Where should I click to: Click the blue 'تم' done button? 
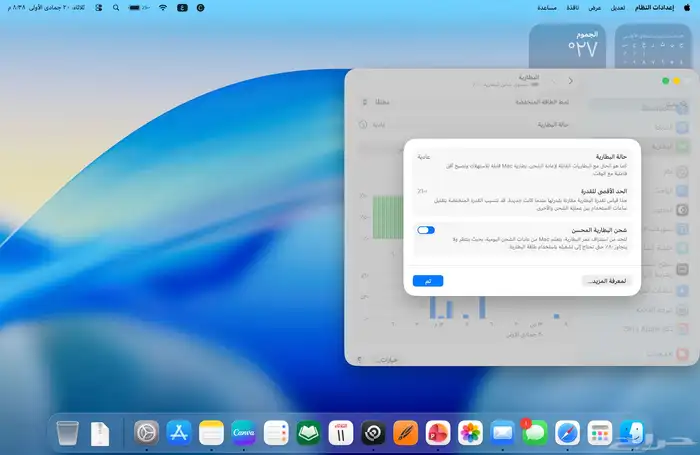pos(428,281)
